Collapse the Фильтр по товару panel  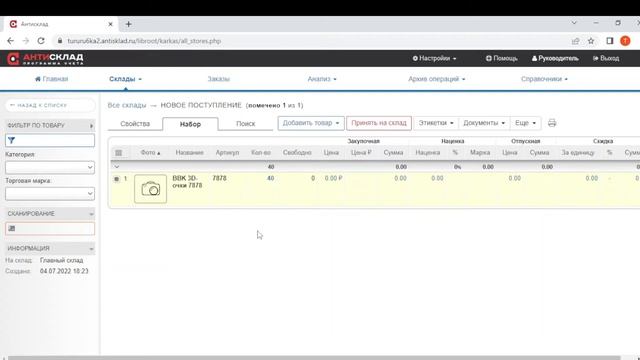(91, 126)
